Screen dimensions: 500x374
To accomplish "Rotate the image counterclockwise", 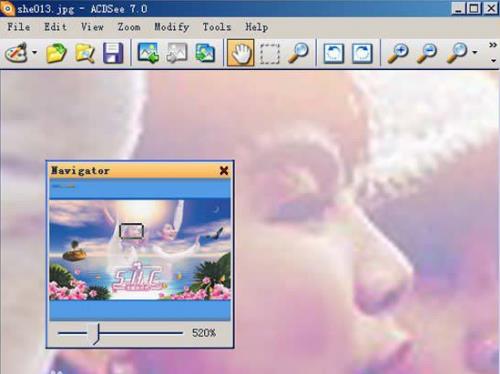I will 334,53.
